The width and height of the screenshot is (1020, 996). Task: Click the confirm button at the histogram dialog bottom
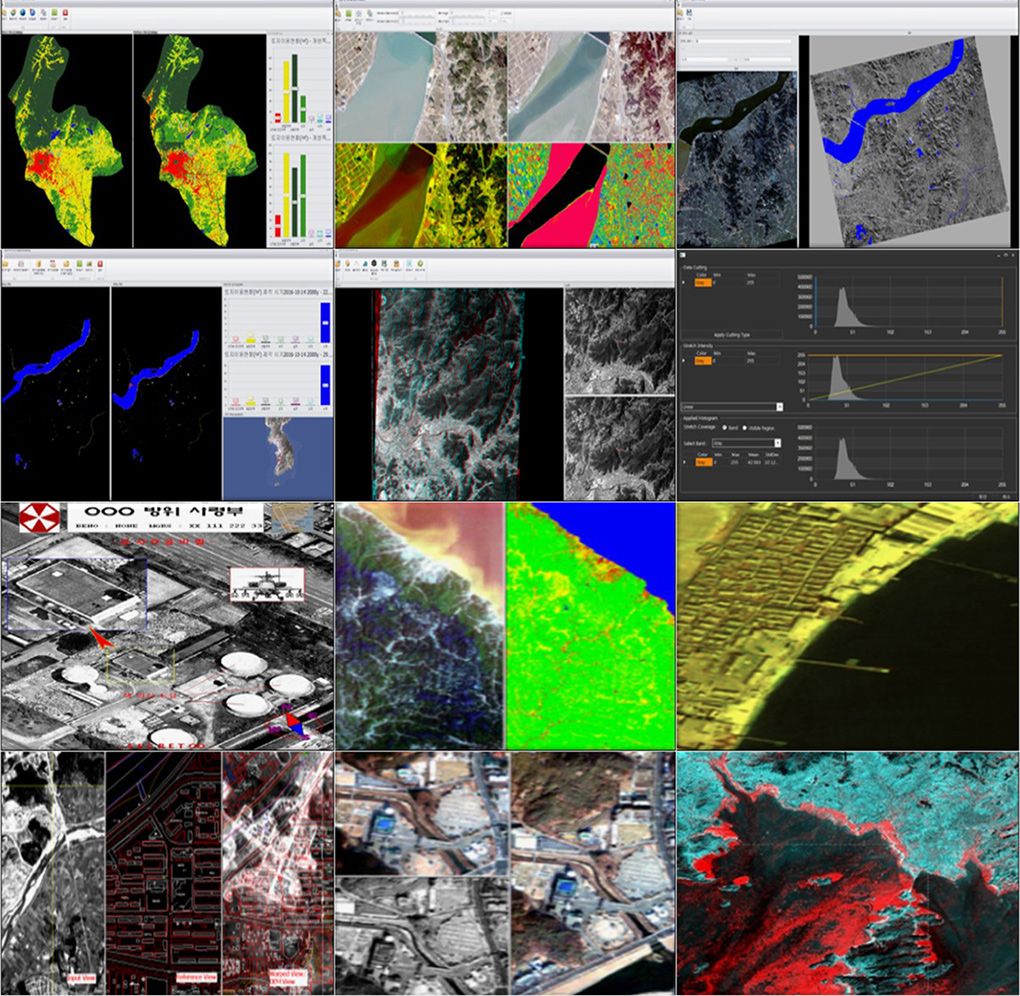tap(981, 494)
